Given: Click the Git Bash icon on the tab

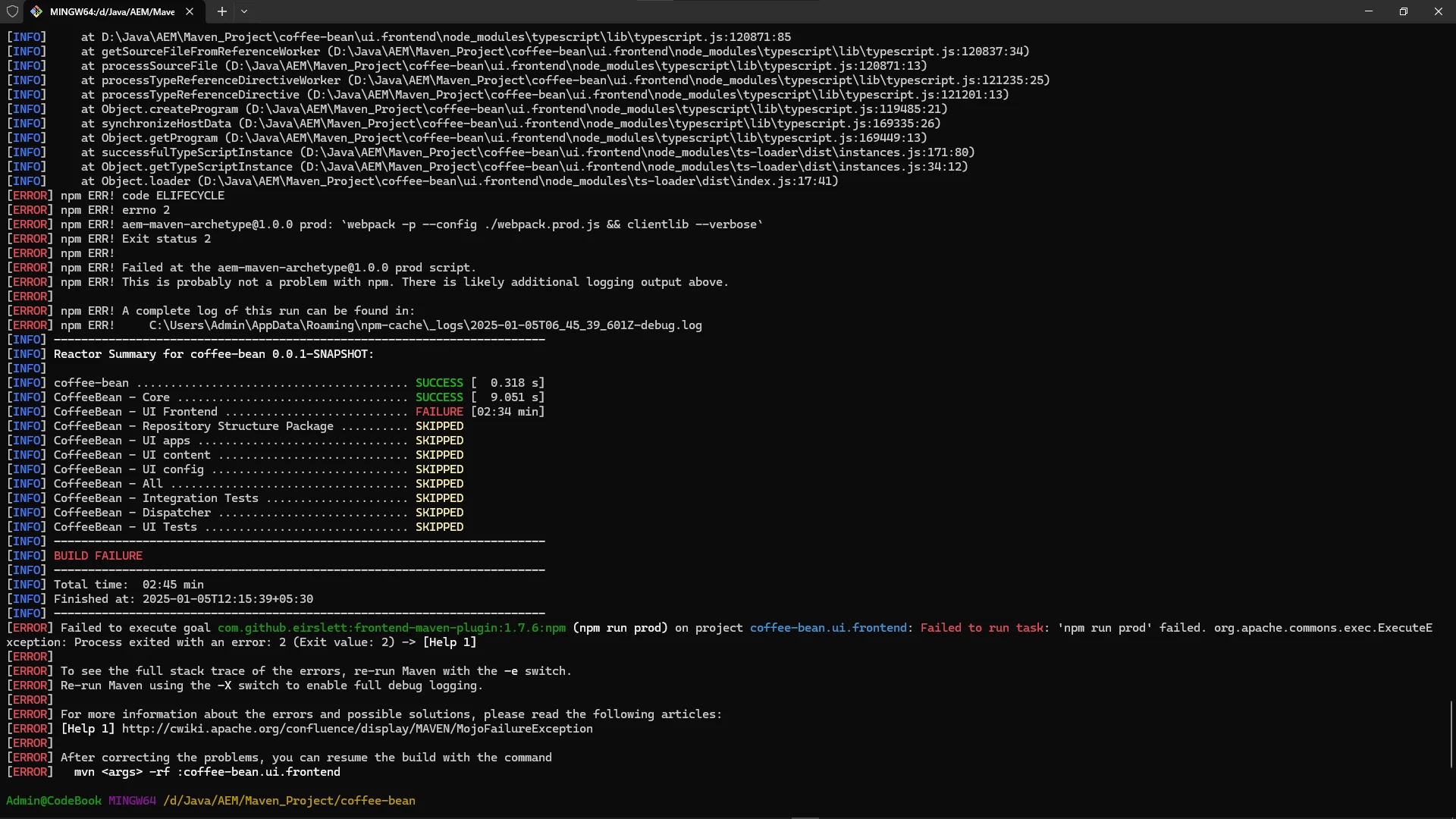Looking at the screenshot, I should tap(36, 11).
